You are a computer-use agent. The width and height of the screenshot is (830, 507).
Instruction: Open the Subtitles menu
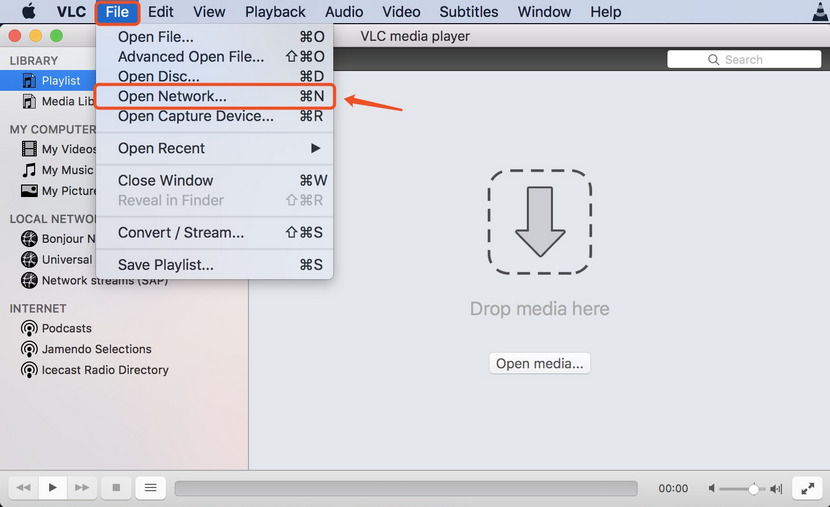click(x=468, y=12)
